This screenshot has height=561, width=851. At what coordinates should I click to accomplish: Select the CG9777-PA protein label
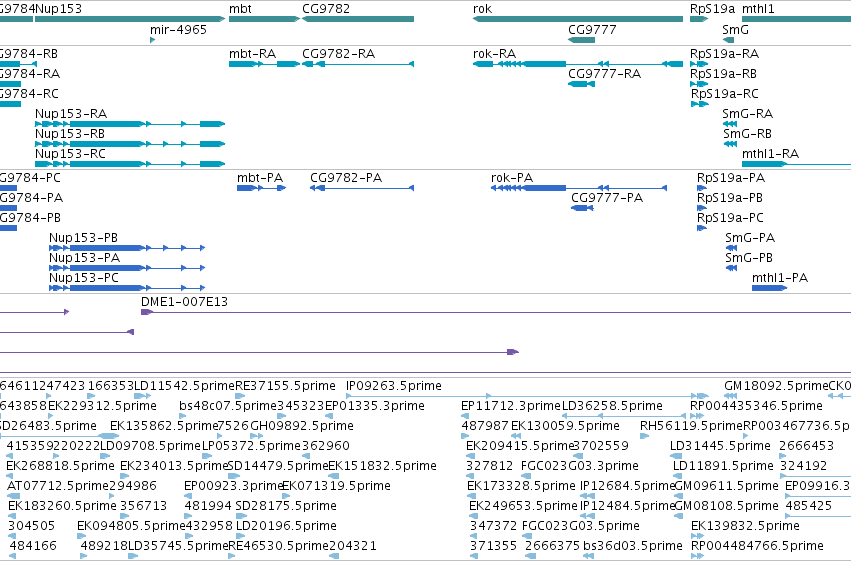(607, 198)
